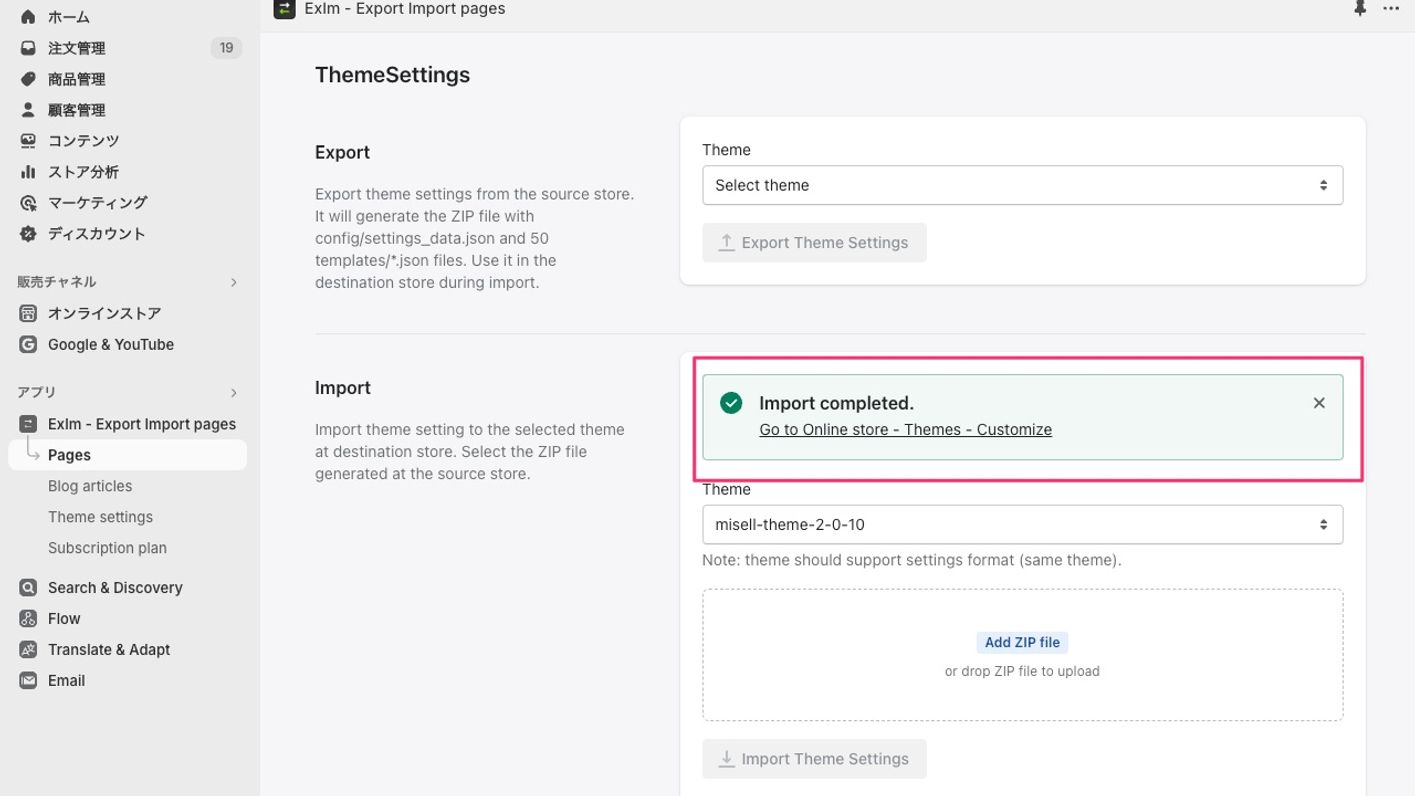Click the Email app label
The image size is (1415, 796).
point(66,681)
